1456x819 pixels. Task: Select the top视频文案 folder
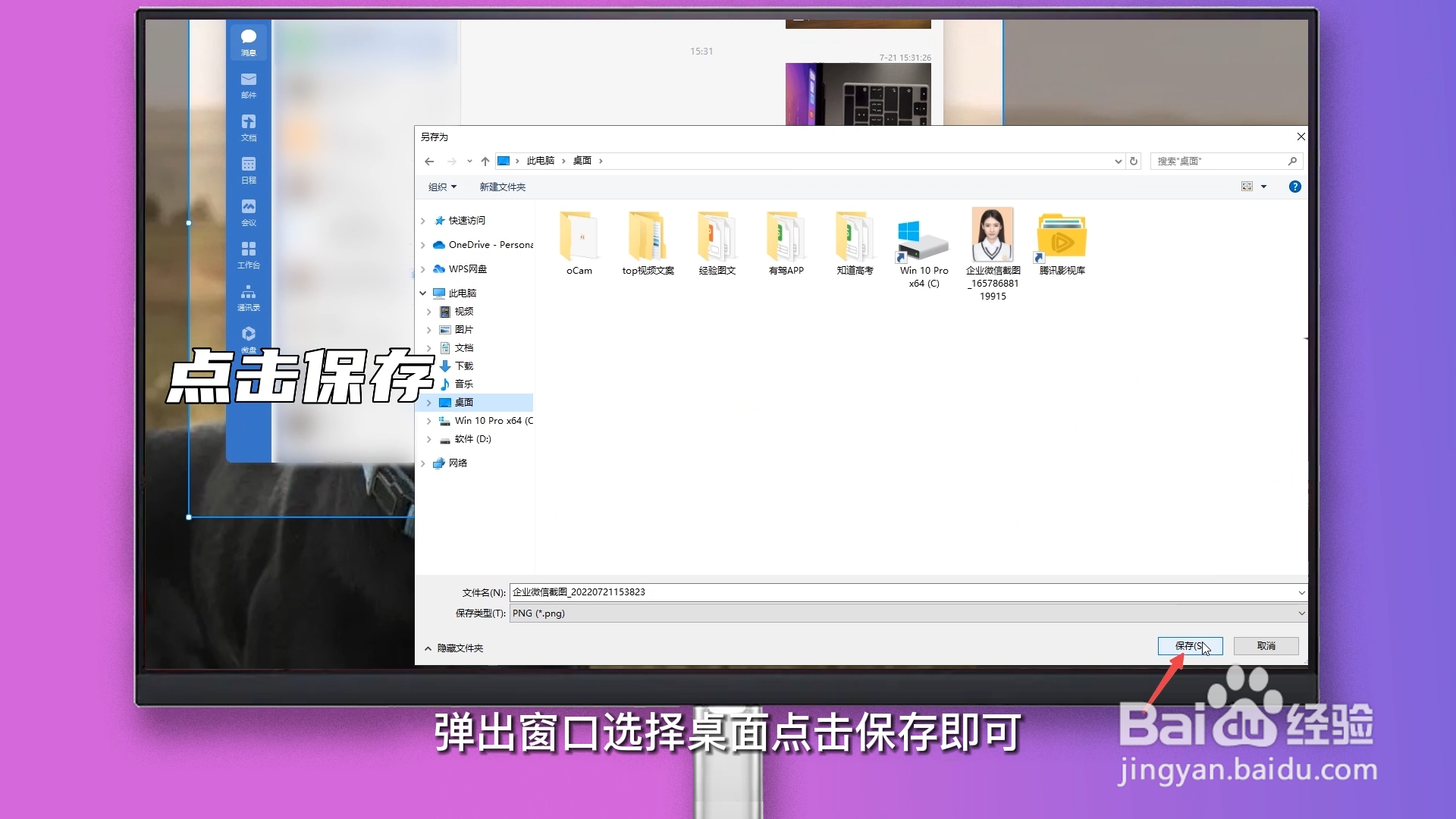click(x=648, y=243)
